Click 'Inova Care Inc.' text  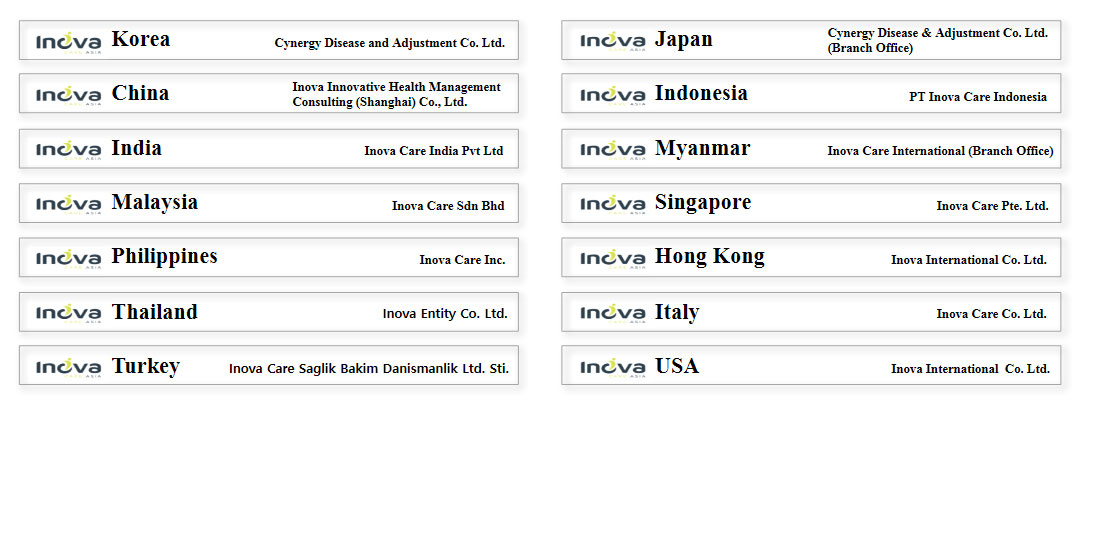(x=462, y=260)
